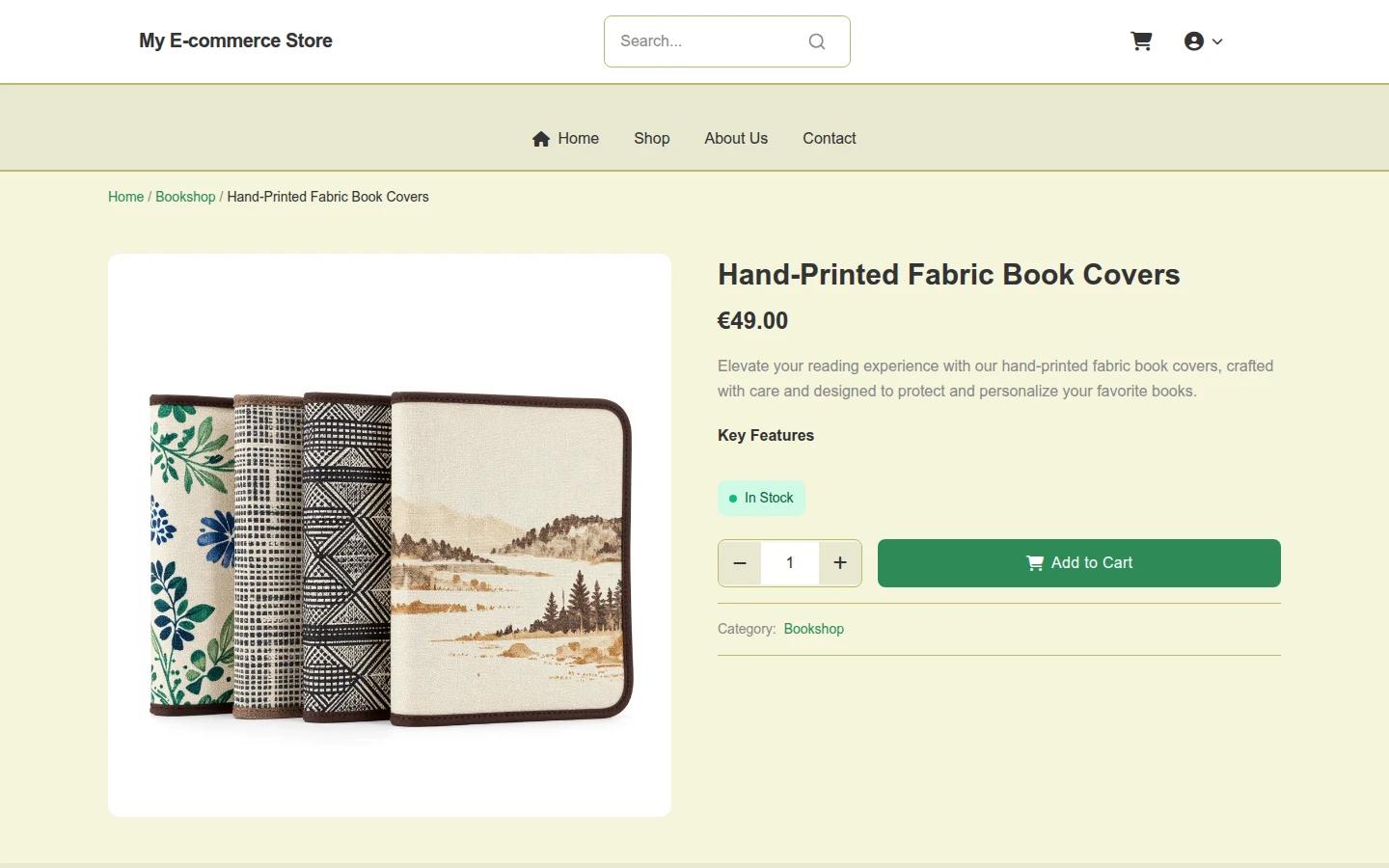The width and height of the screenshot is (1389, 868).
Task: Select the quantity number field
Action: (x=790, y=563)
